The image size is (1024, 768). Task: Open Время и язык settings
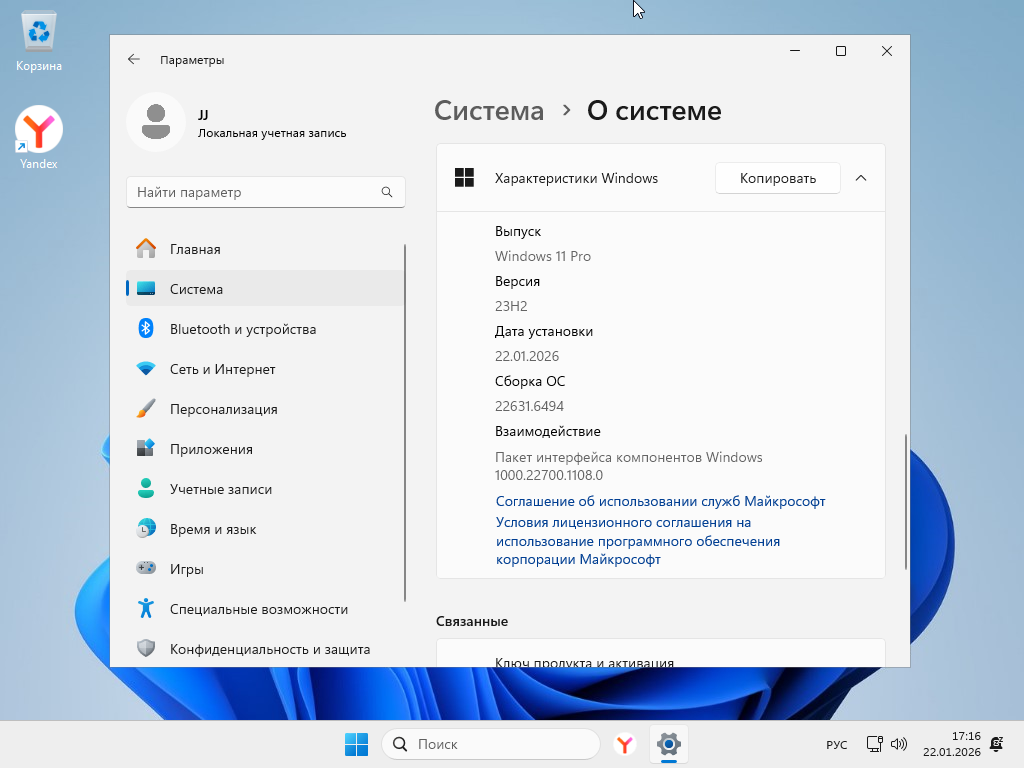coord(213,529)
